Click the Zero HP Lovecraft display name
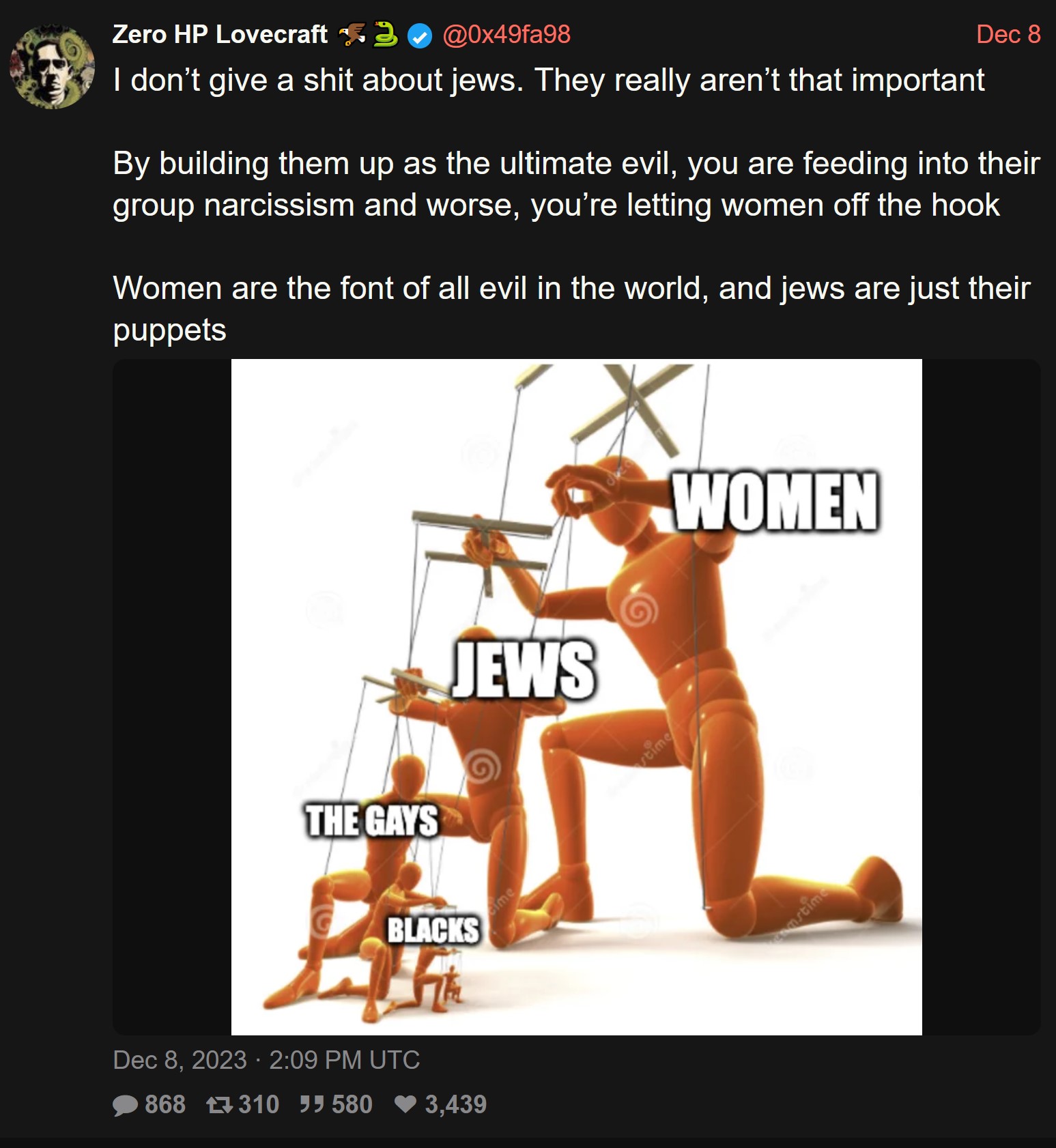The height and width of the screenshot is (1148, 1056). point(220,34)
